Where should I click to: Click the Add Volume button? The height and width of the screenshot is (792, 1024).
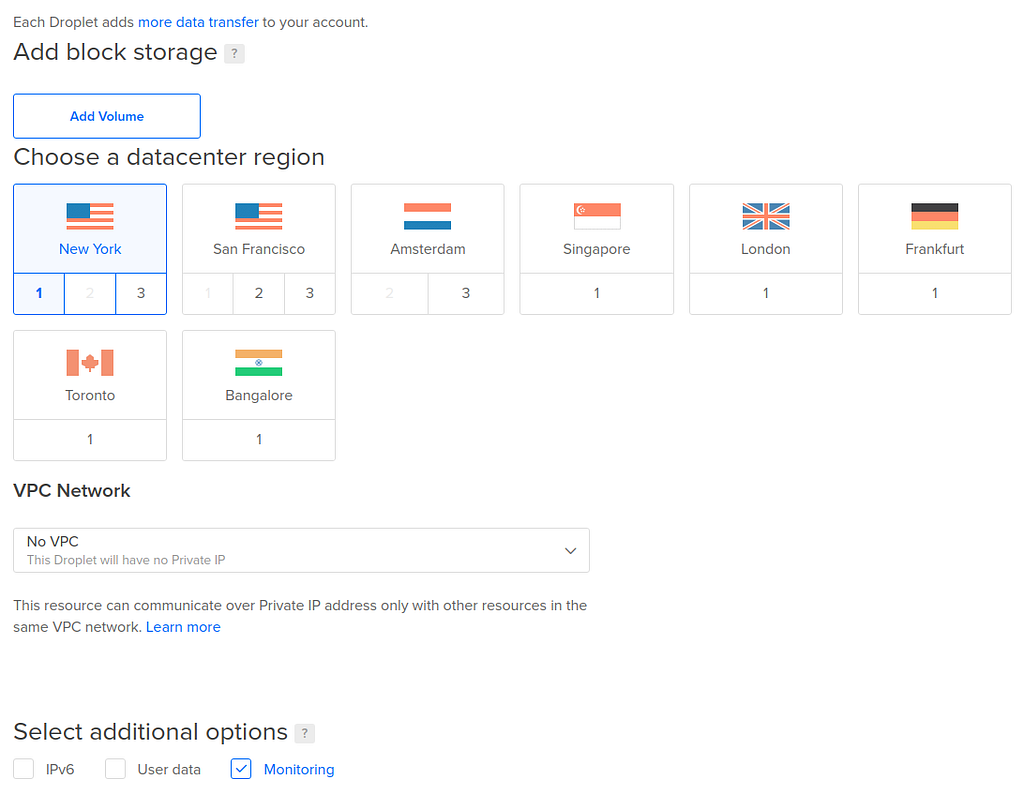[x=107, y=116]
